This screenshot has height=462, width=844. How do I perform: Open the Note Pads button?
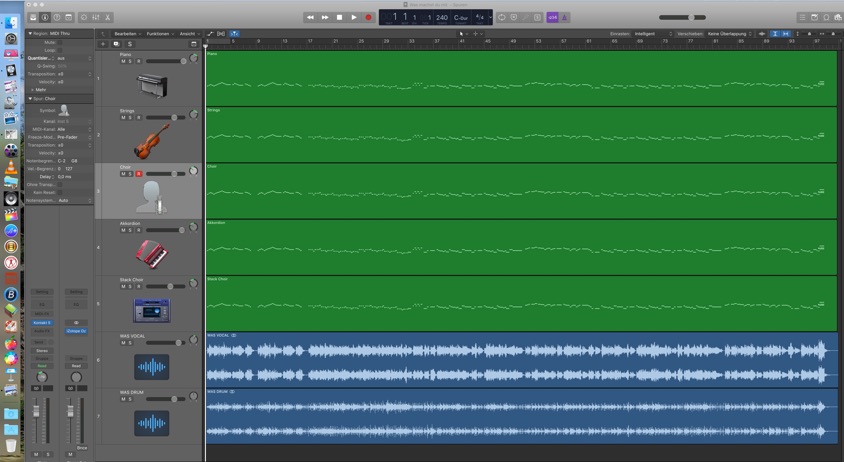[814, 17]
